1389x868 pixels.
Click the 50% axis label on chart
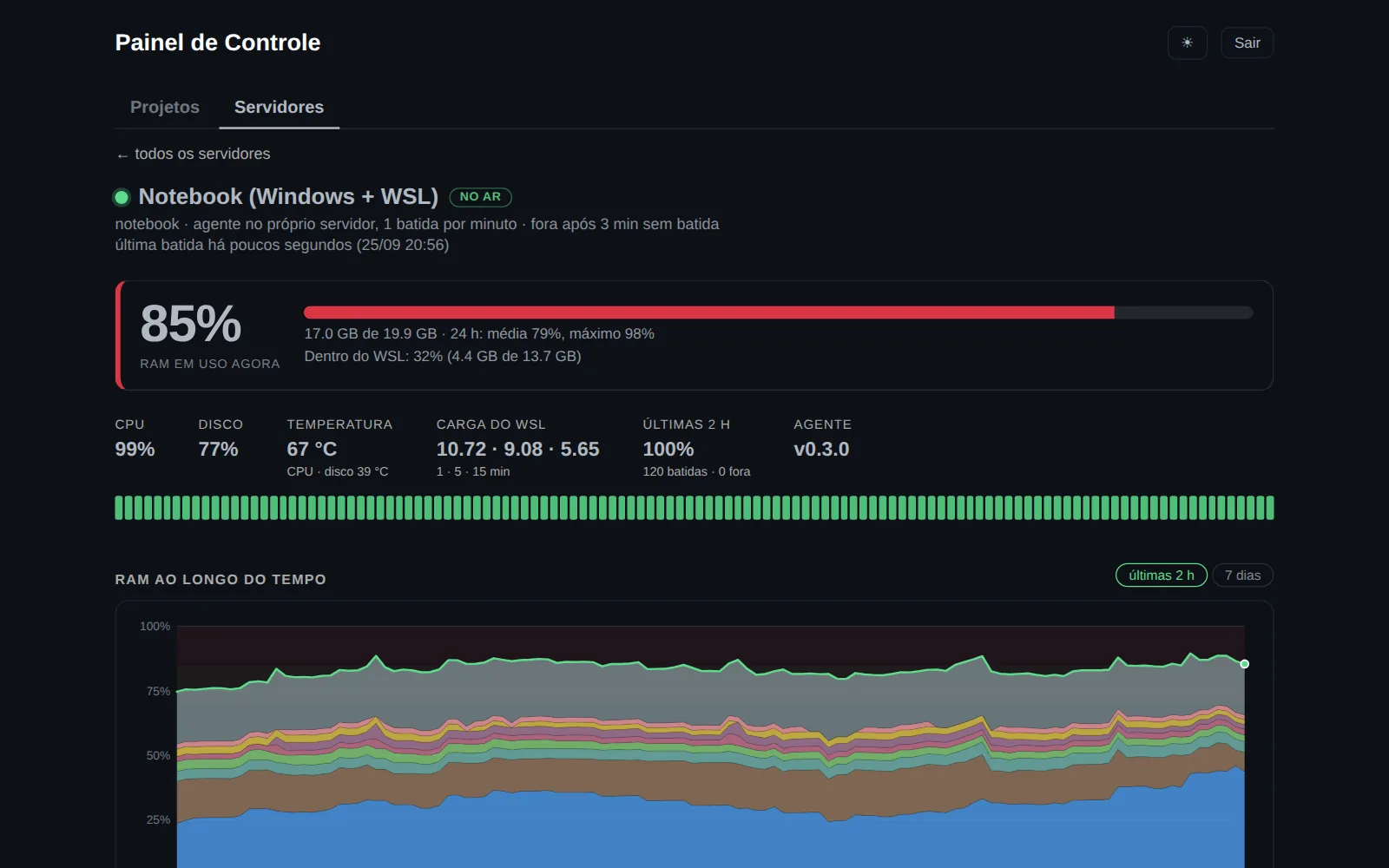[x=158, y=755]
